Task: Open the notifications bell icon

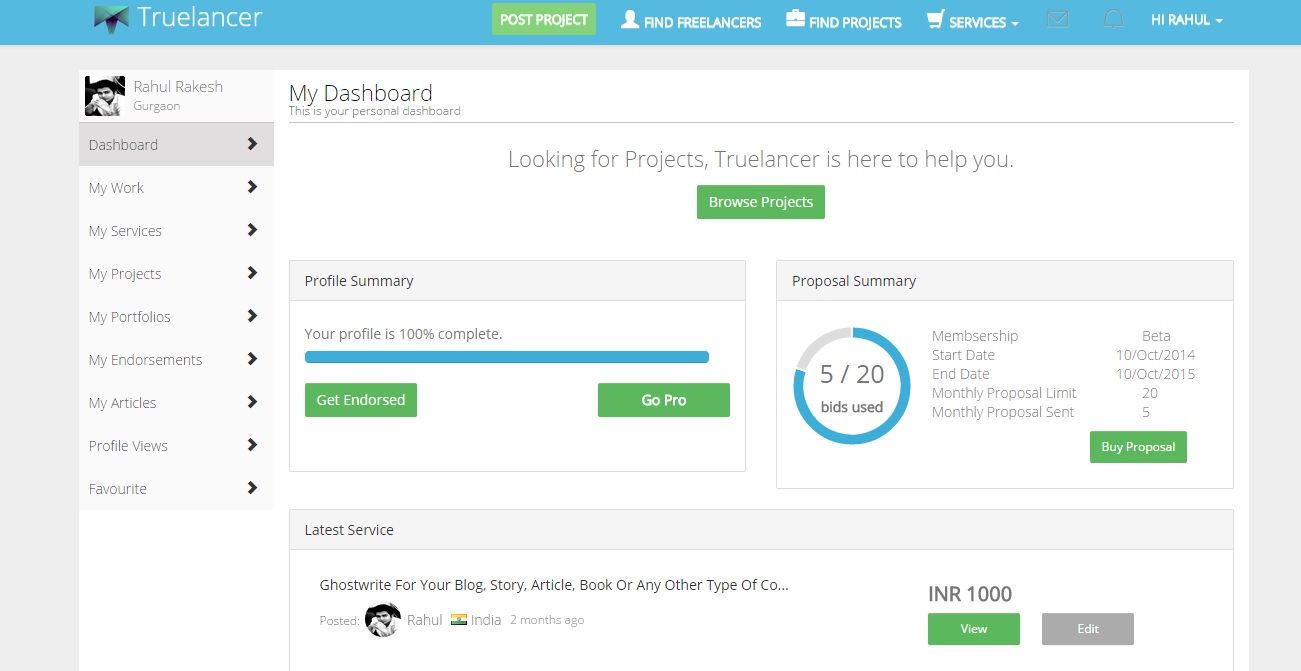Action: (1113, 19)
